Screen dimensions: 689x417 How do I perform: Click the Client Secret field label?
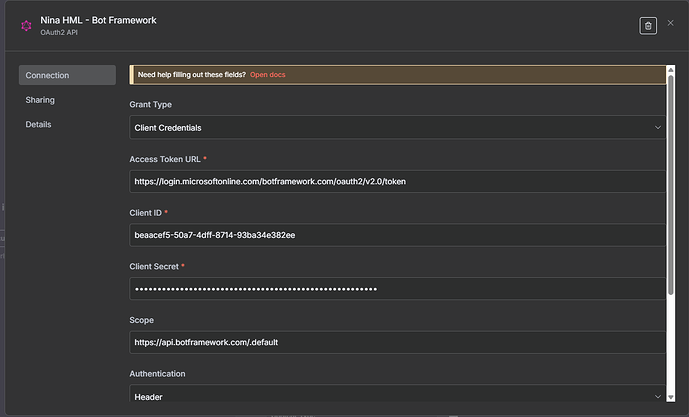[x=157, y=267]
